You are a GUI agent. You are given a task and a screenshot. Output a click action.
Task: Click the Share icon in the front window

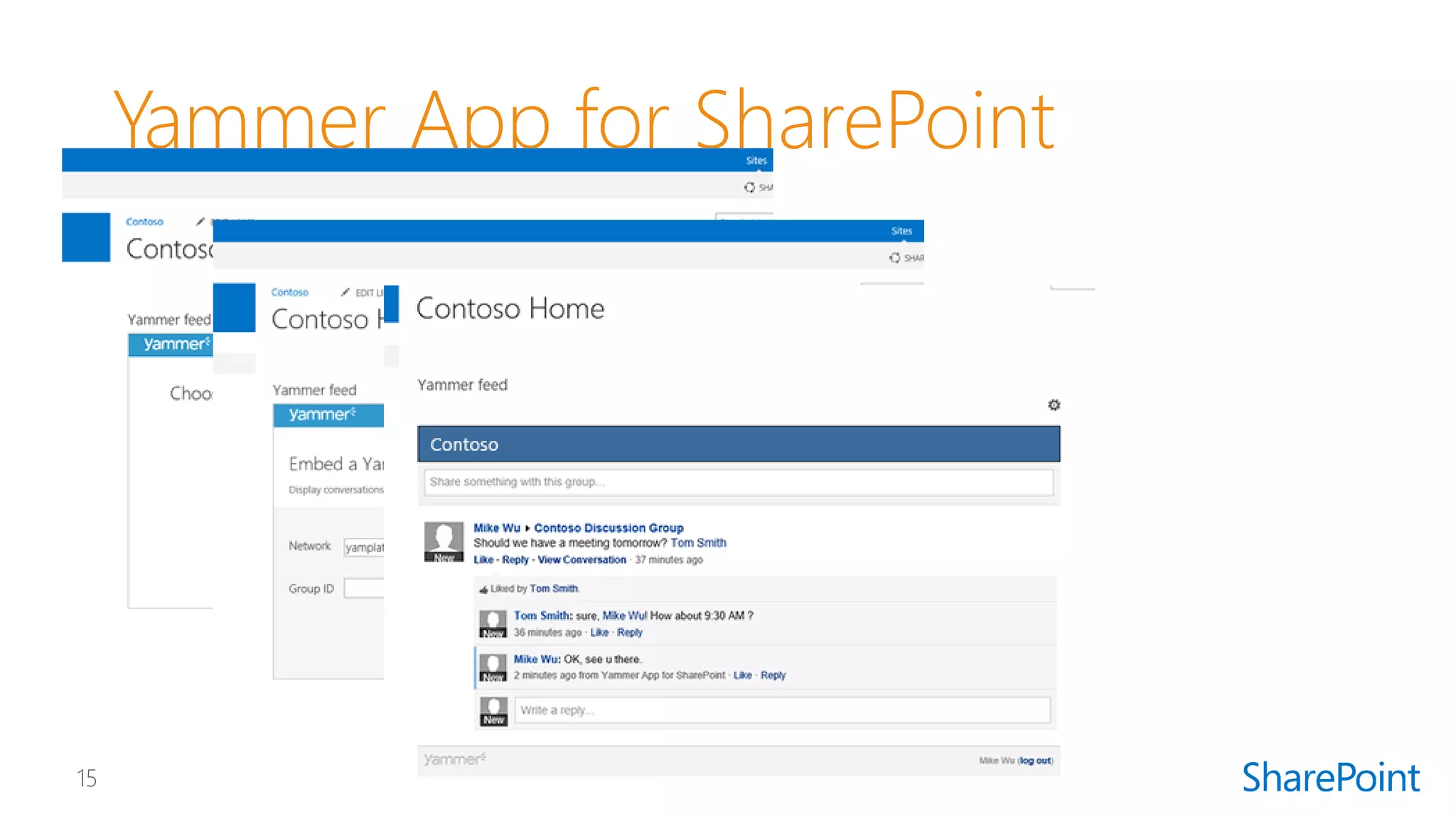895,257
